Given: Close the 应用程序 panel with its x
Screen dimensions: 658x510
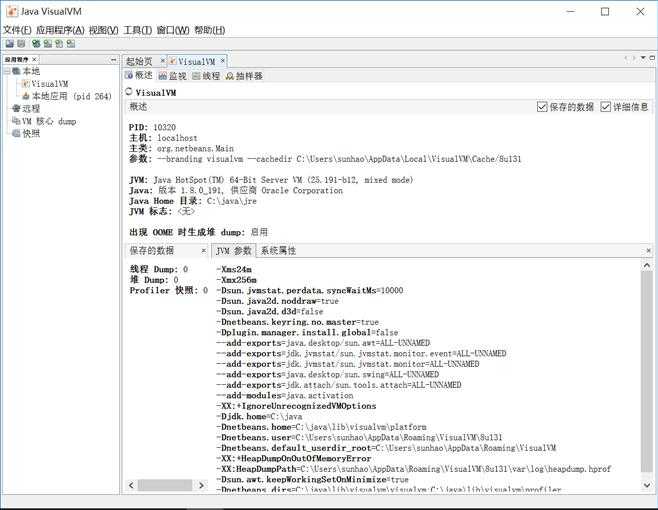Looking at the screenshot, I should click(34, 60).
